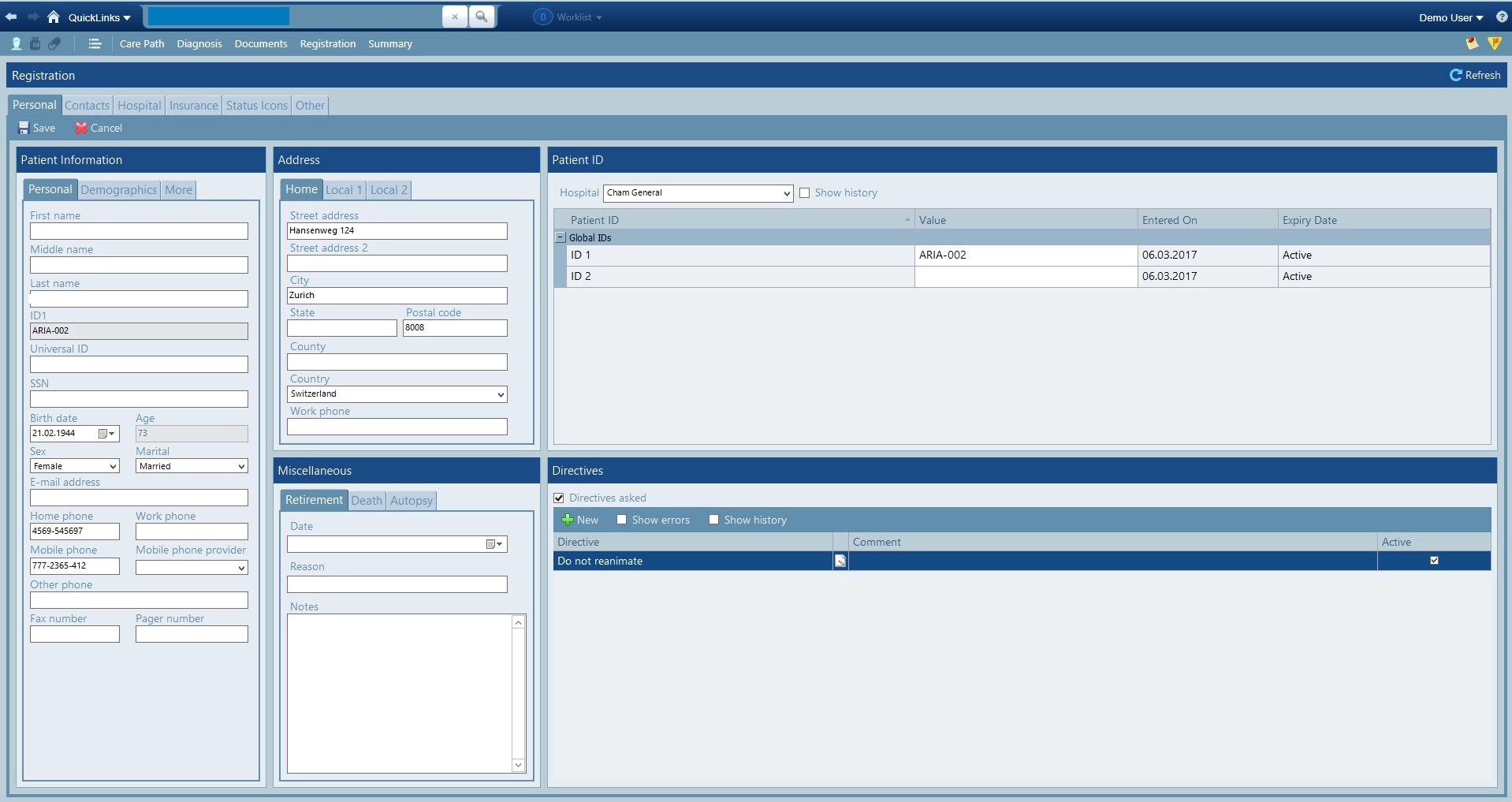The image size is (1512, 802).
Task: Click the help question mark icon
Action: tap(1501, 17)
